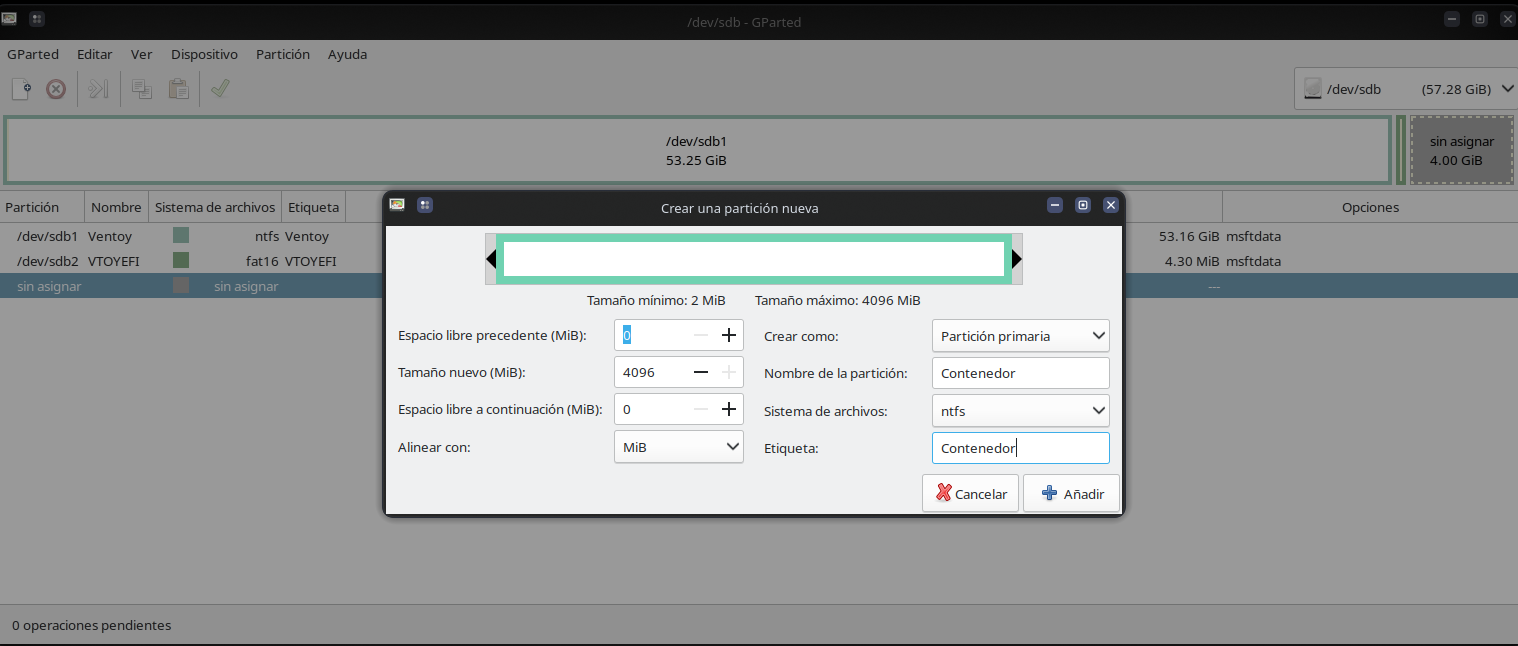Click the right resize arrow handle in dialog
Viewport: 1518px width, 646px height.
coord(1017,259)
